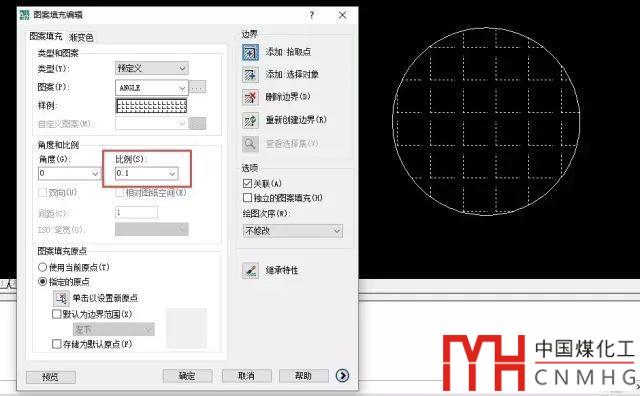Screen dimensions: 640x396
Task: Select the Use current origin (使用当前原点) radio button
Action: tap(42, 267)
